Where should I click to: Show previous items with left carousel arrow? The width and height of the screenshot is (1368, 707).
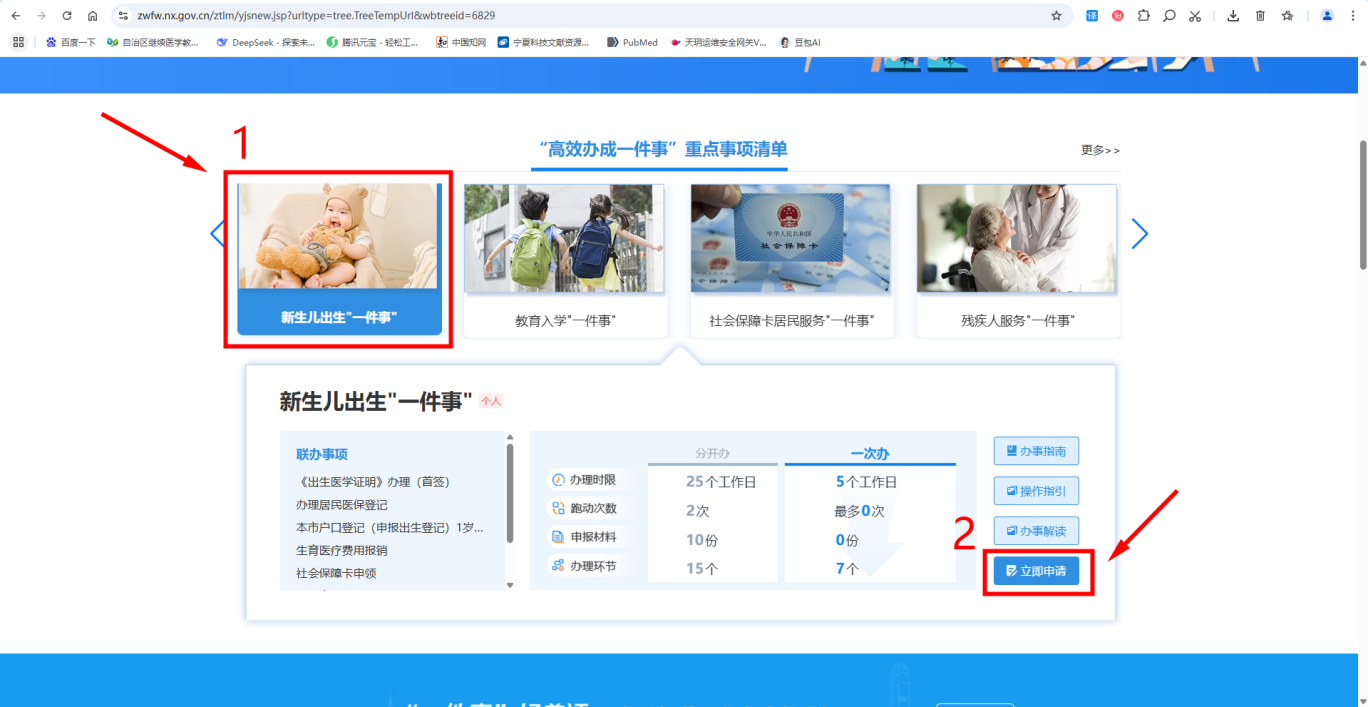[x=217, y=234]
